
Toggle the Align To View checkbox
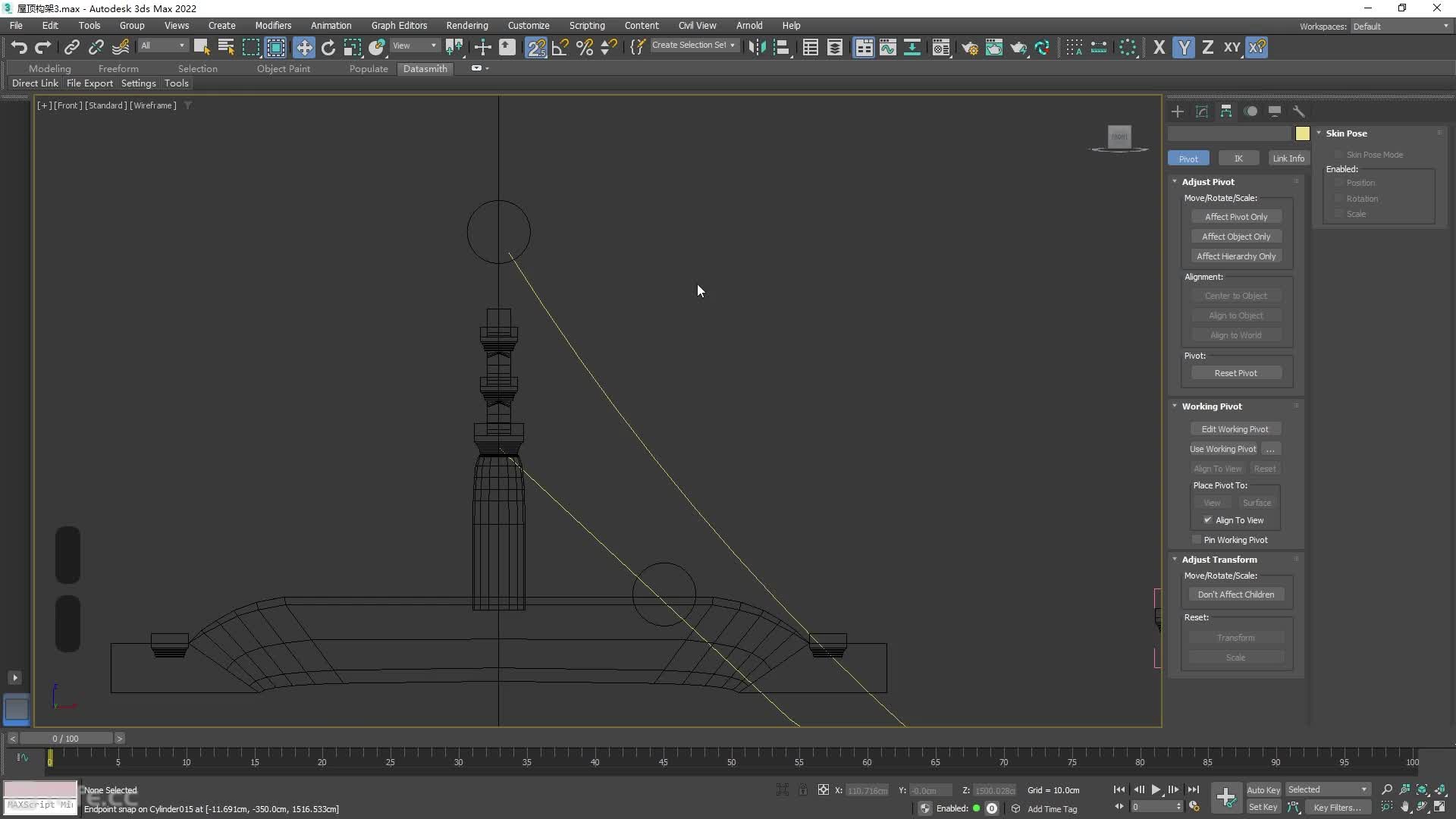pos(1208,520)
